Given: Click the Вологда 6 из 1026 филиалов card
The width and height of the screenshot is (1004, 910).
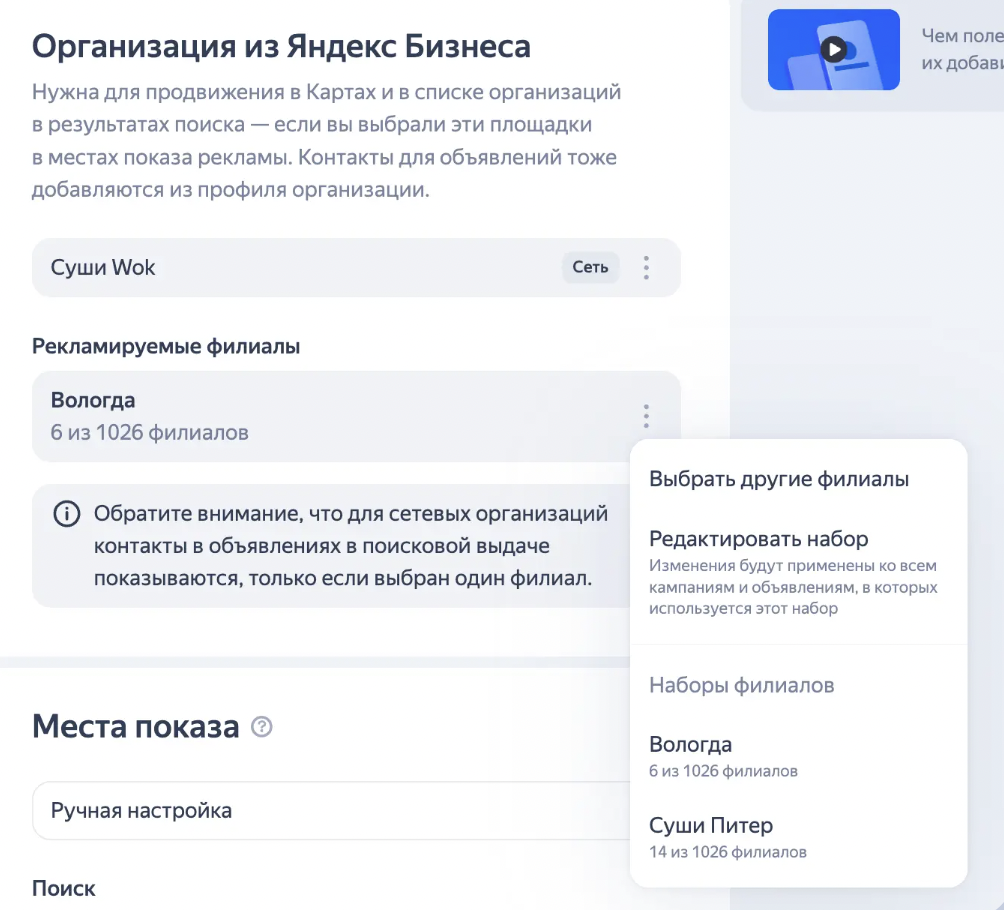Looking at the screenshot, I should point(356,416).
